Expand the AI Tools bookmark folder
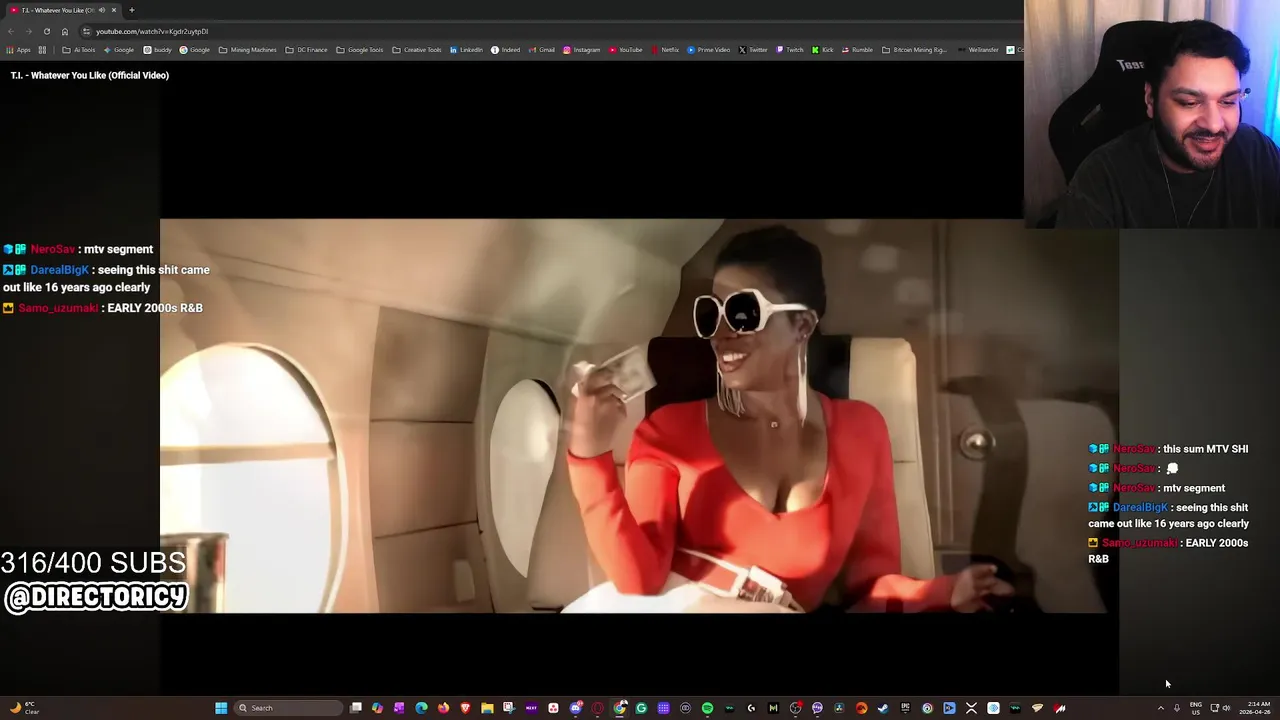Image resolution: width=1280 pixels, height=720 pixels. pyautogui.click(x=79, y=50)
